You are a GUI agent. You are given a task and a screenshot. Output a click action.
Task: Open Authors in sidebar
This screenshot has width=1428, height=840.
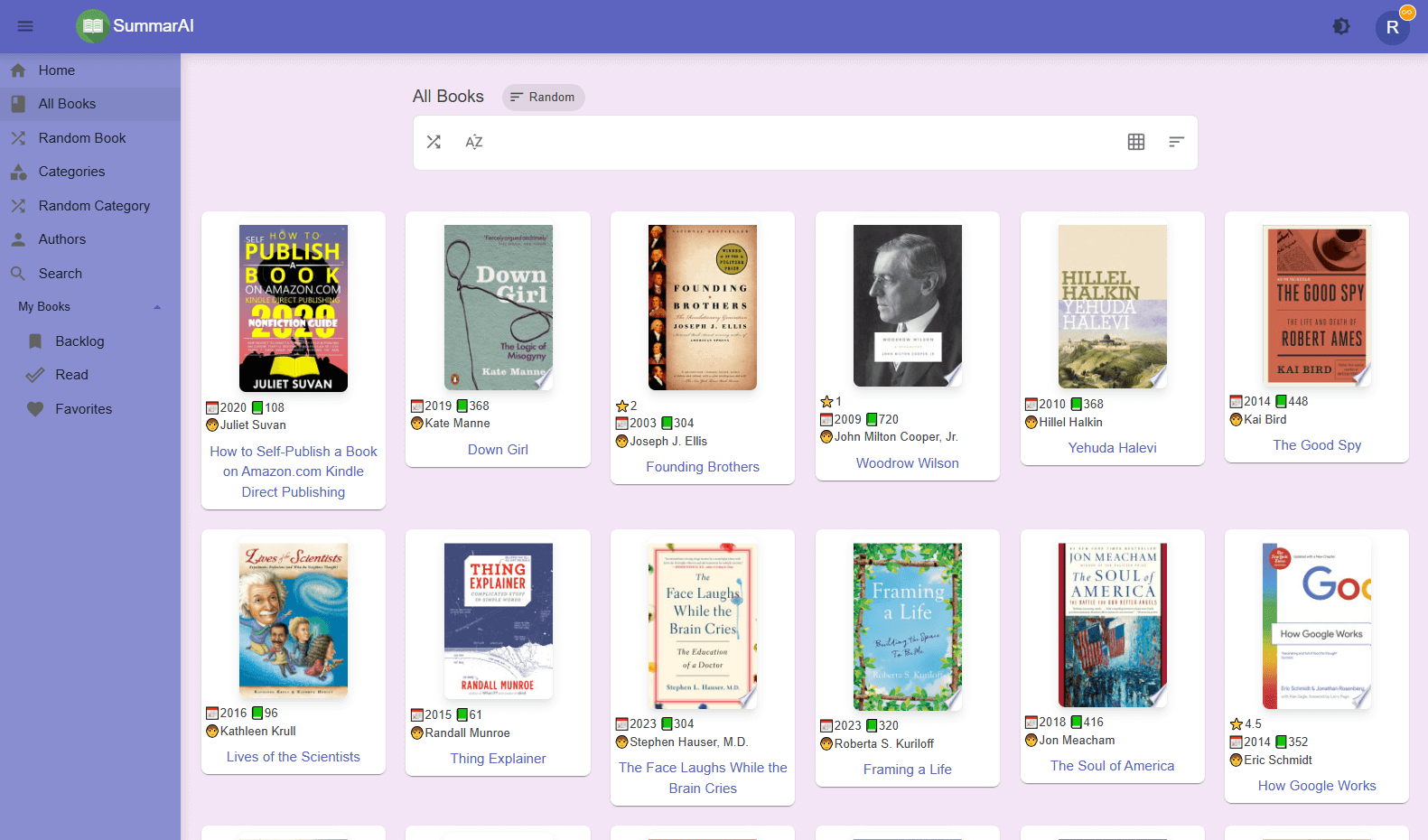pyautogui.click(x=90, y=239)
